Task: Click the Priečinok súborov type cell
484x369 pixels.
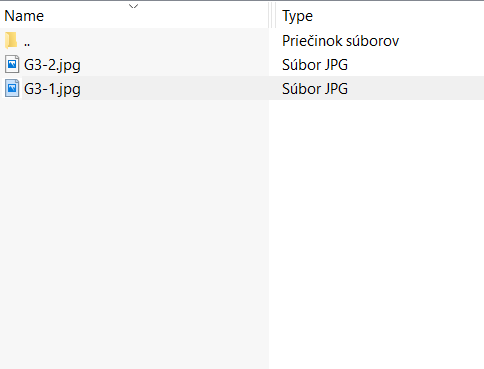Action: (x=340, y=41)
